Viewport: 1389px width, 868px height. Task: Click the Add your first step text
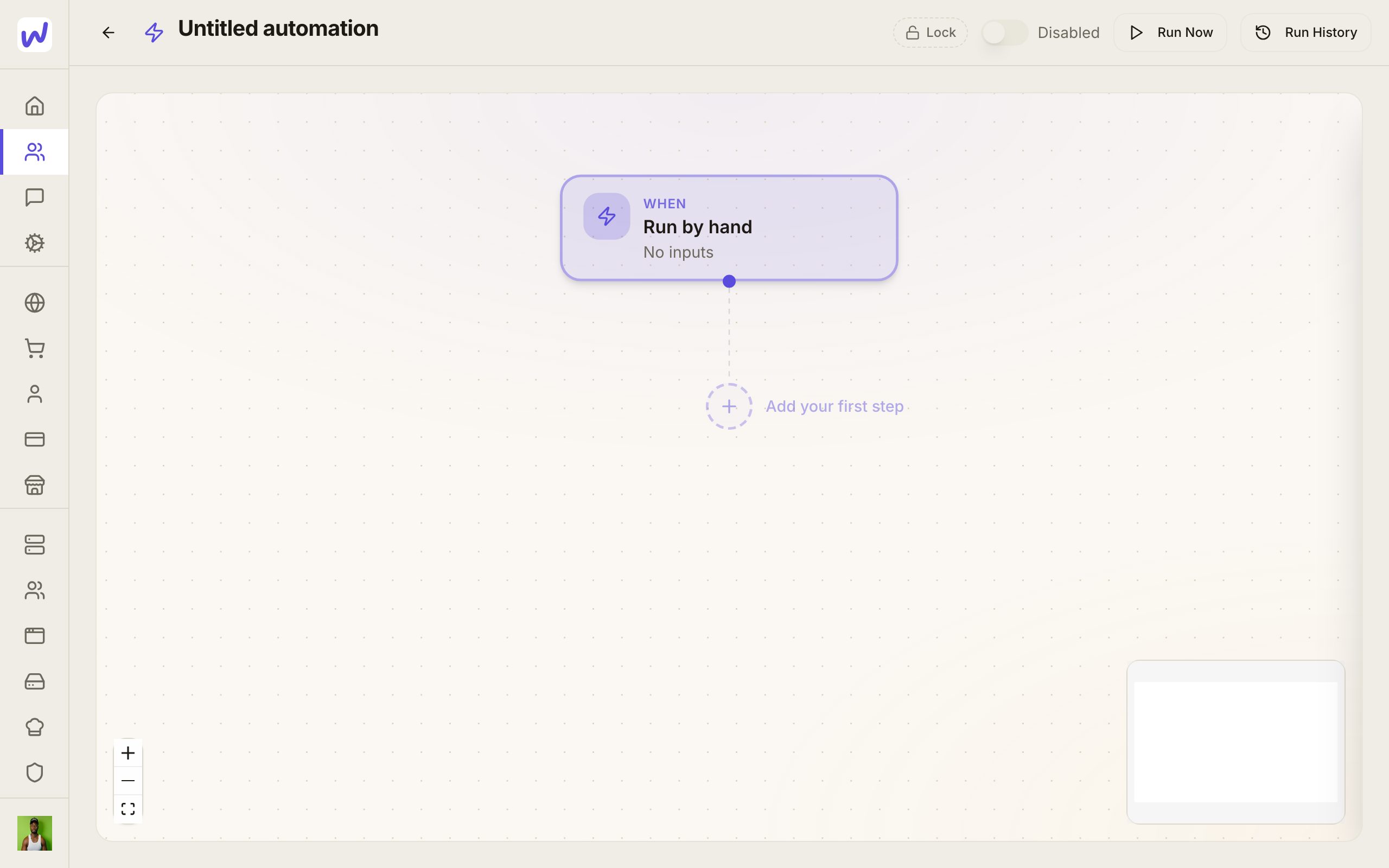pos(834,406)
